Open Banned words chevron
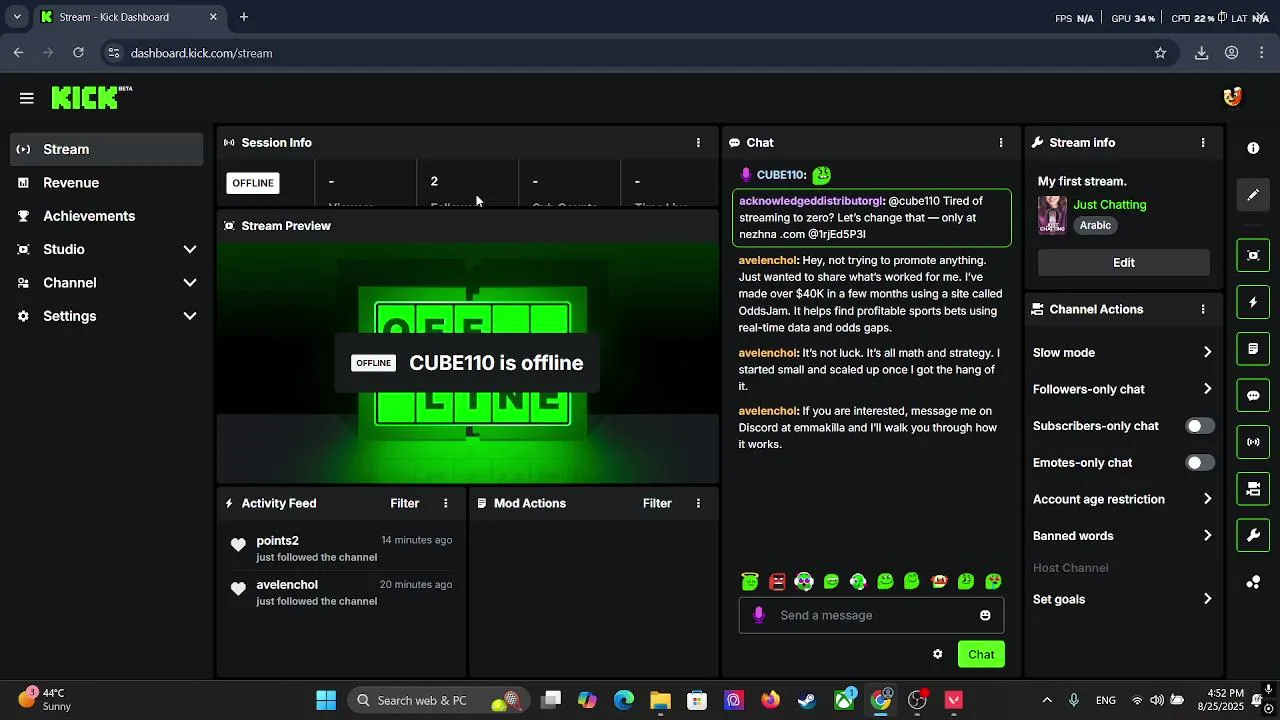This screenshot has width=1280, height=720. point(1207,536)
